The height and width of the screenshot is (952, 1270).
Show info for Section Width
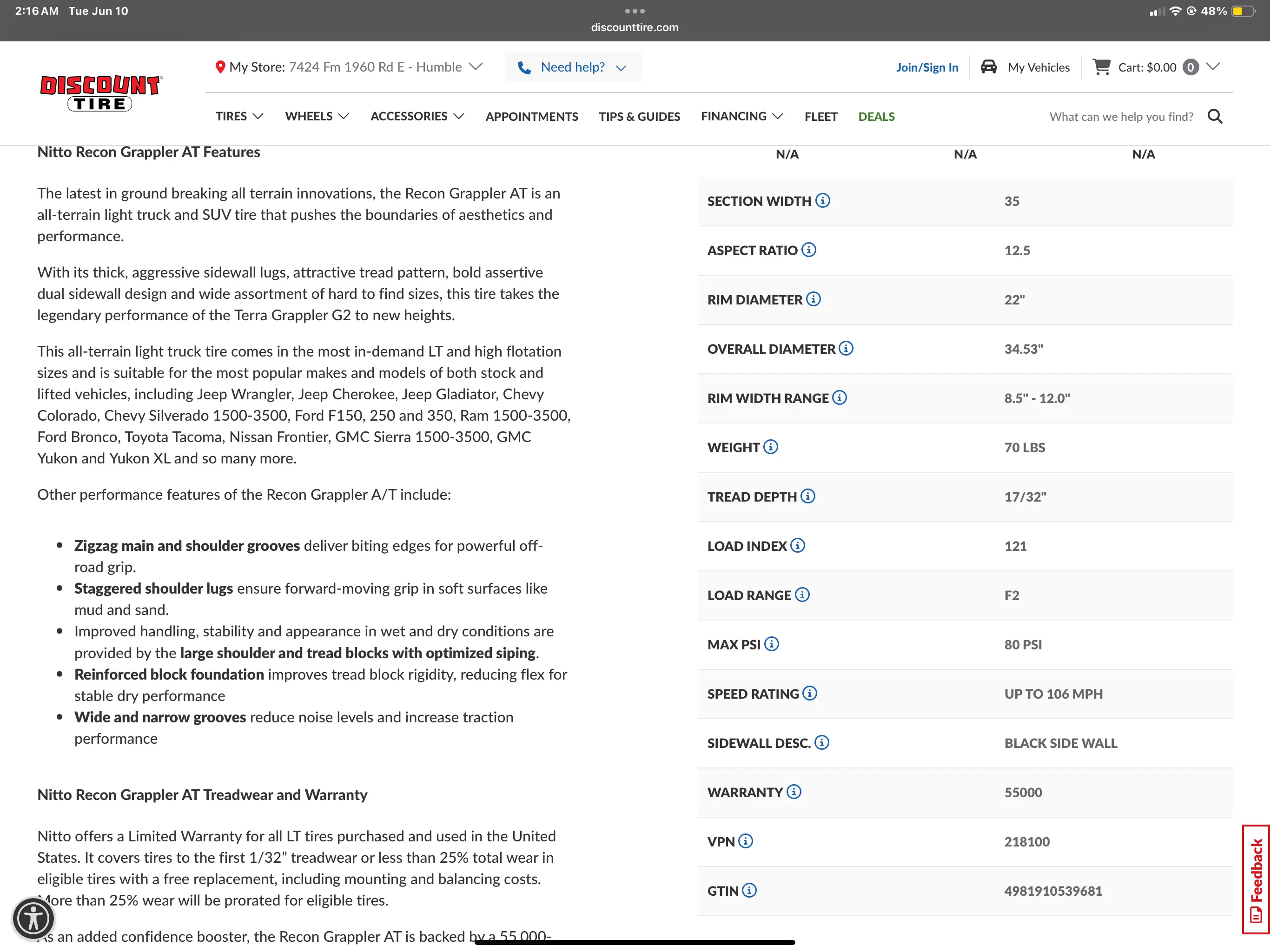click(823, 200)
